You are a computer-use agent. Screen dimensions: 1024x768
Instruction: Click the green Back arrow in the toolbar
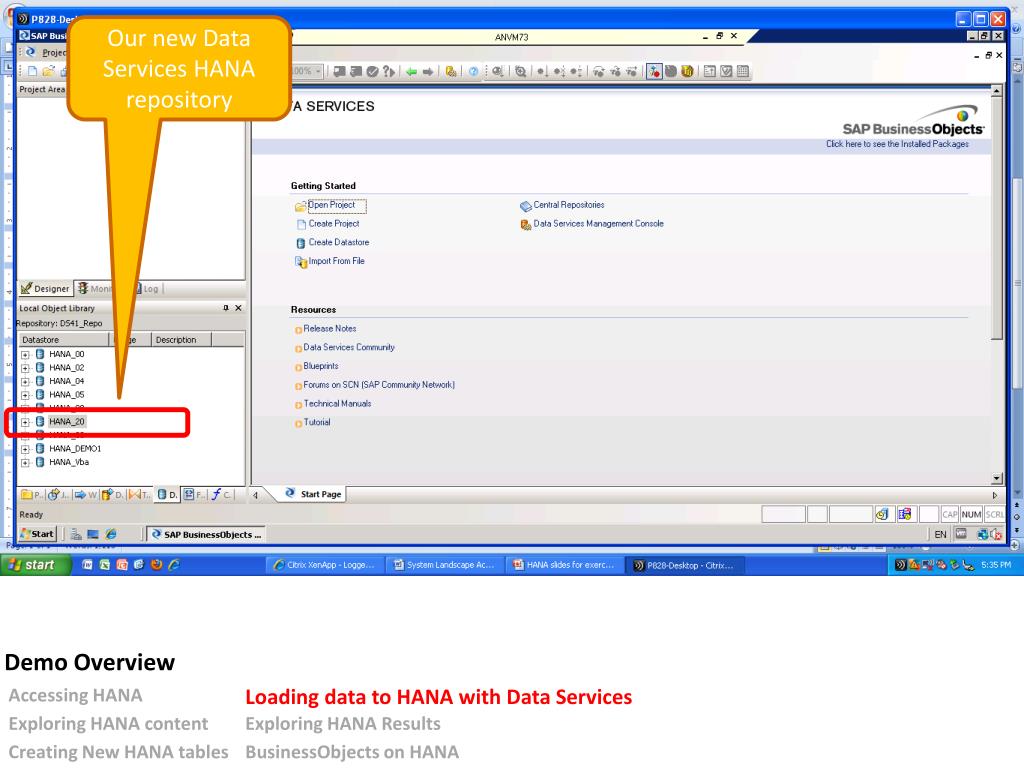(411, 72)
